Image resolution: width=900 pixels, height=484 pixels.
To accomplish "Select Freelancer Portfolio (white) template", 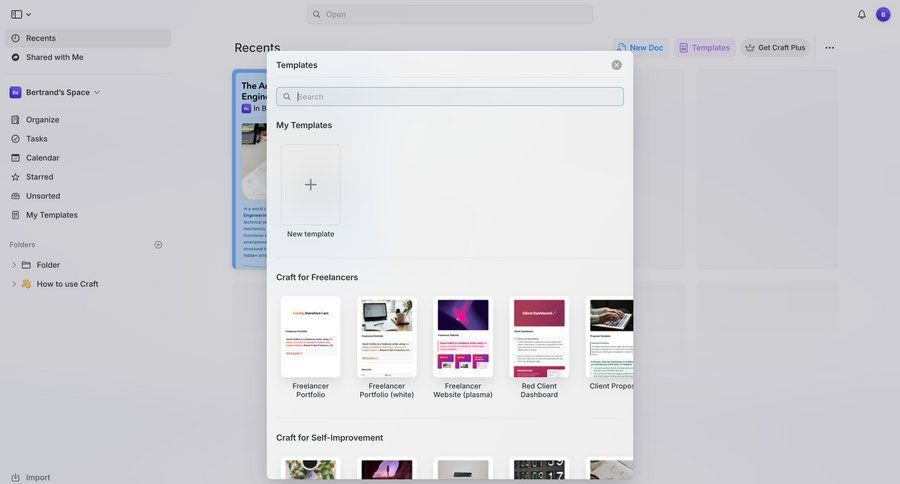I will click(x=387, y=337).
